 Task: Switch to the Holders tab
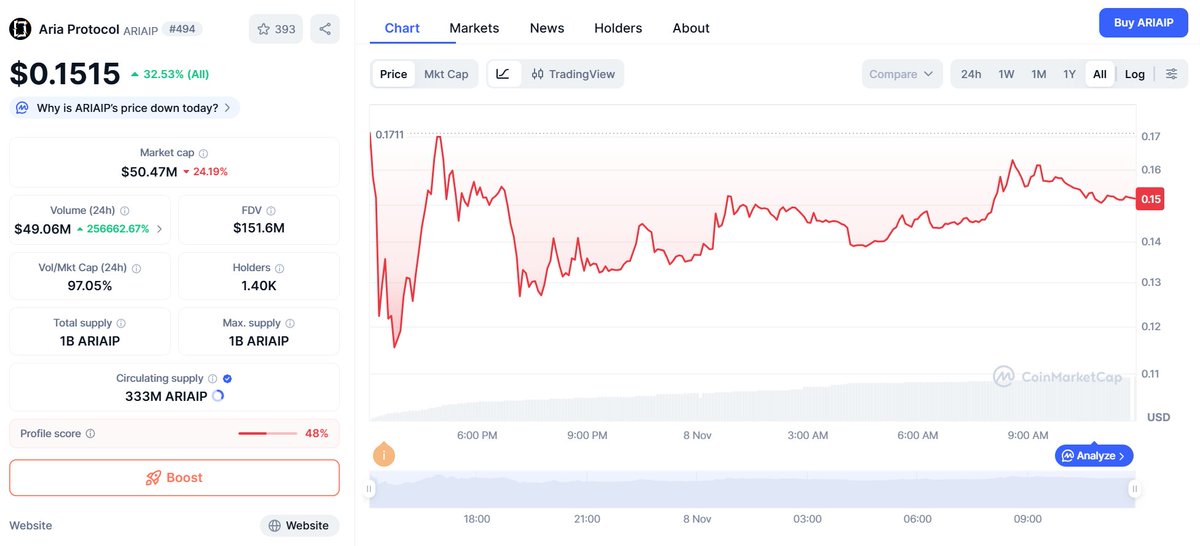click(618, 28)
